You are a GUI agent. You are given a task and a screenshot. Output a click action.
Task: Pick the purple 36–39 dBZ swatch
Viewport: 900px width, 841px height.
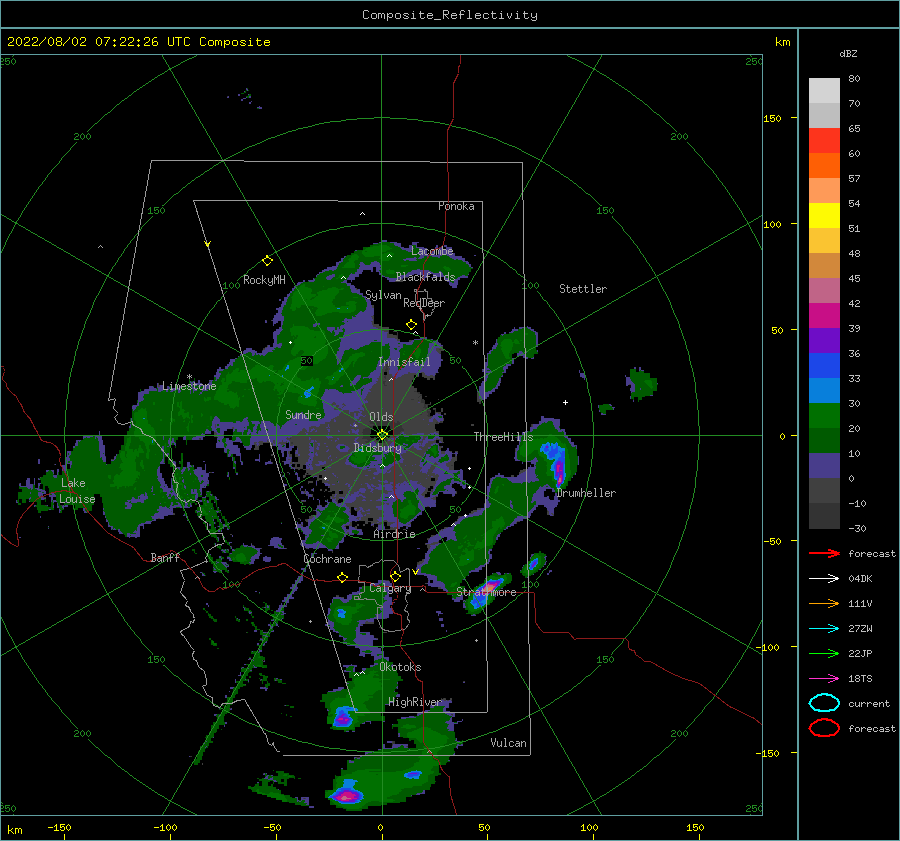[824, 340]
